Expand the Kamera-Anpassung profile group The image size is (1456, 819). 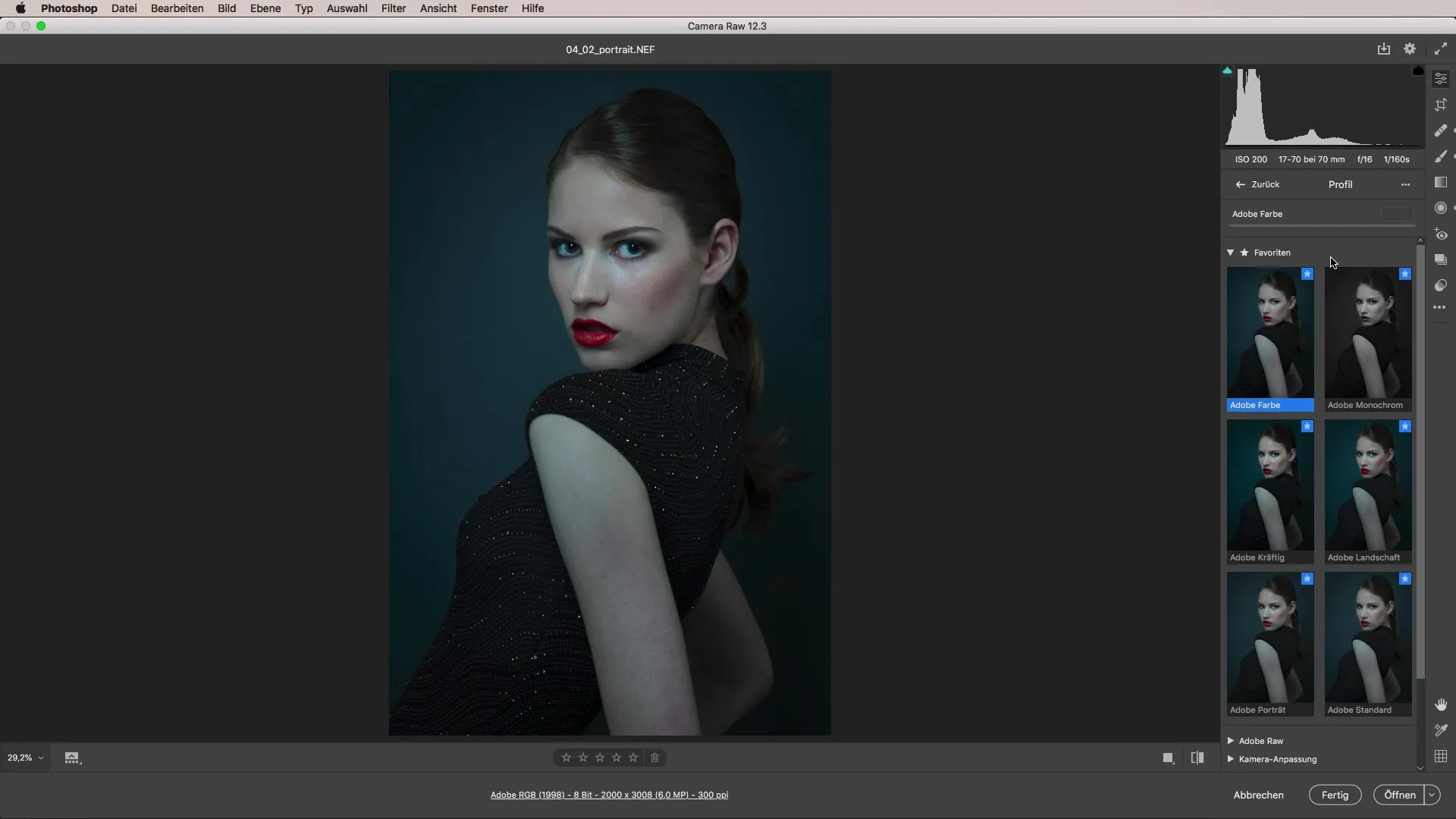pyautogui.click(x=1231, y=759)
